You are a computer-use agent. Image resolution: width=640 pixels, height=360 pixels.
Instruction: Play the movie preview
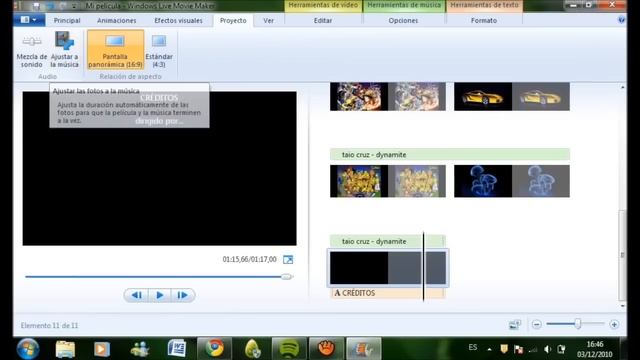click(x=160, y=295)
